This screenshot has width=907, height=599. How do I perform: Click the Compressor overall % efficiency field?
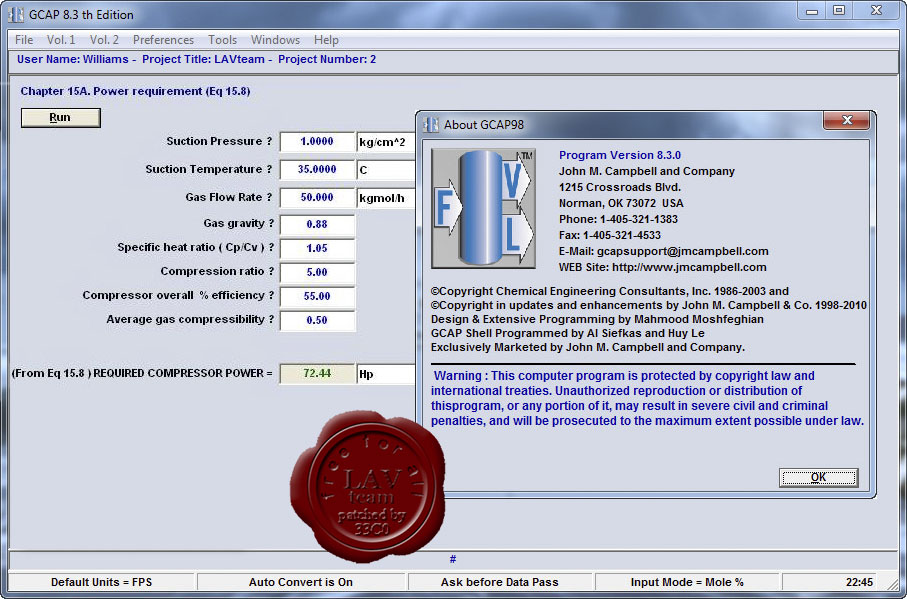pos(317,297)
